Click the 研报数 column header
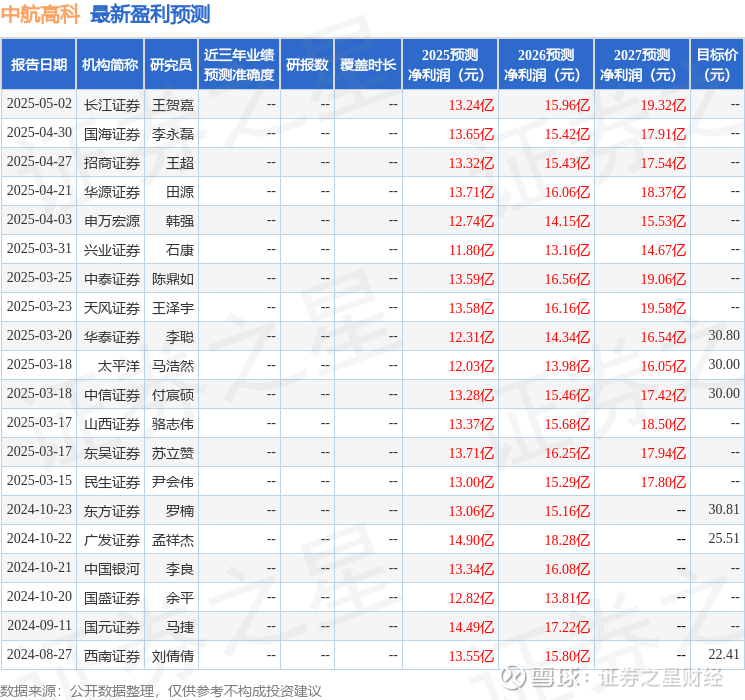The width and height of the screenshot is (745, 700). pos(307,65)
